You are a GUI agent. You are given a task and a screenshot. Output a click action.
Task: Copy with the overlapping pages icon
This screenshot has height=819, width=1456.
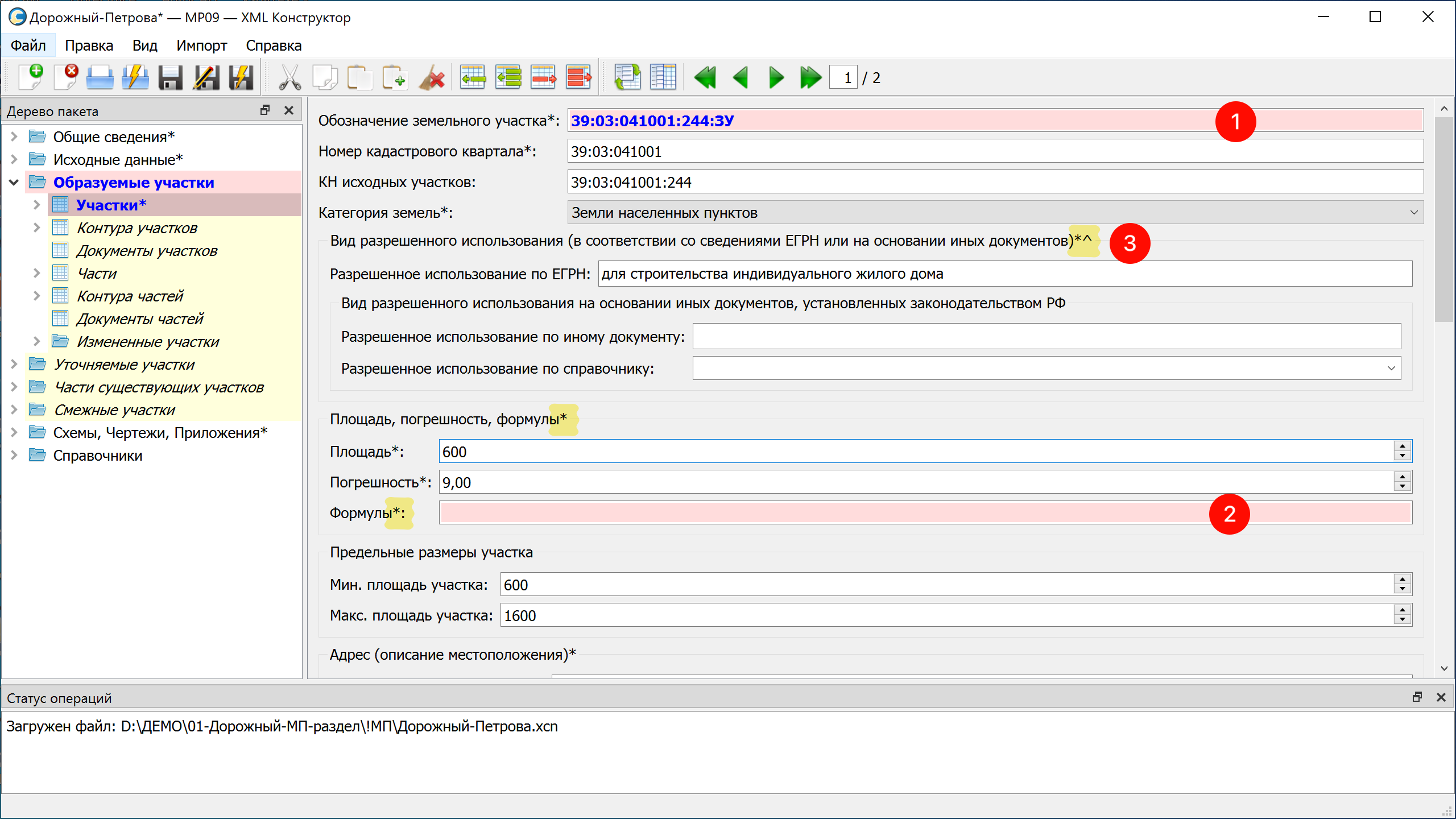tap(325, 77)
